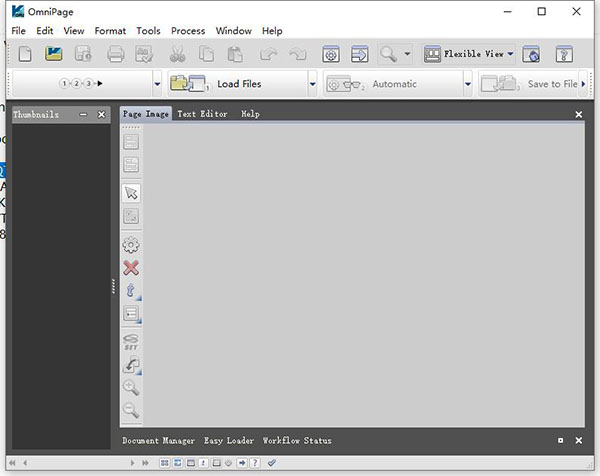This screenshot has width=600, height=476.
Task: Click the checkmark icon in the status bar
Action: [272, 463]
